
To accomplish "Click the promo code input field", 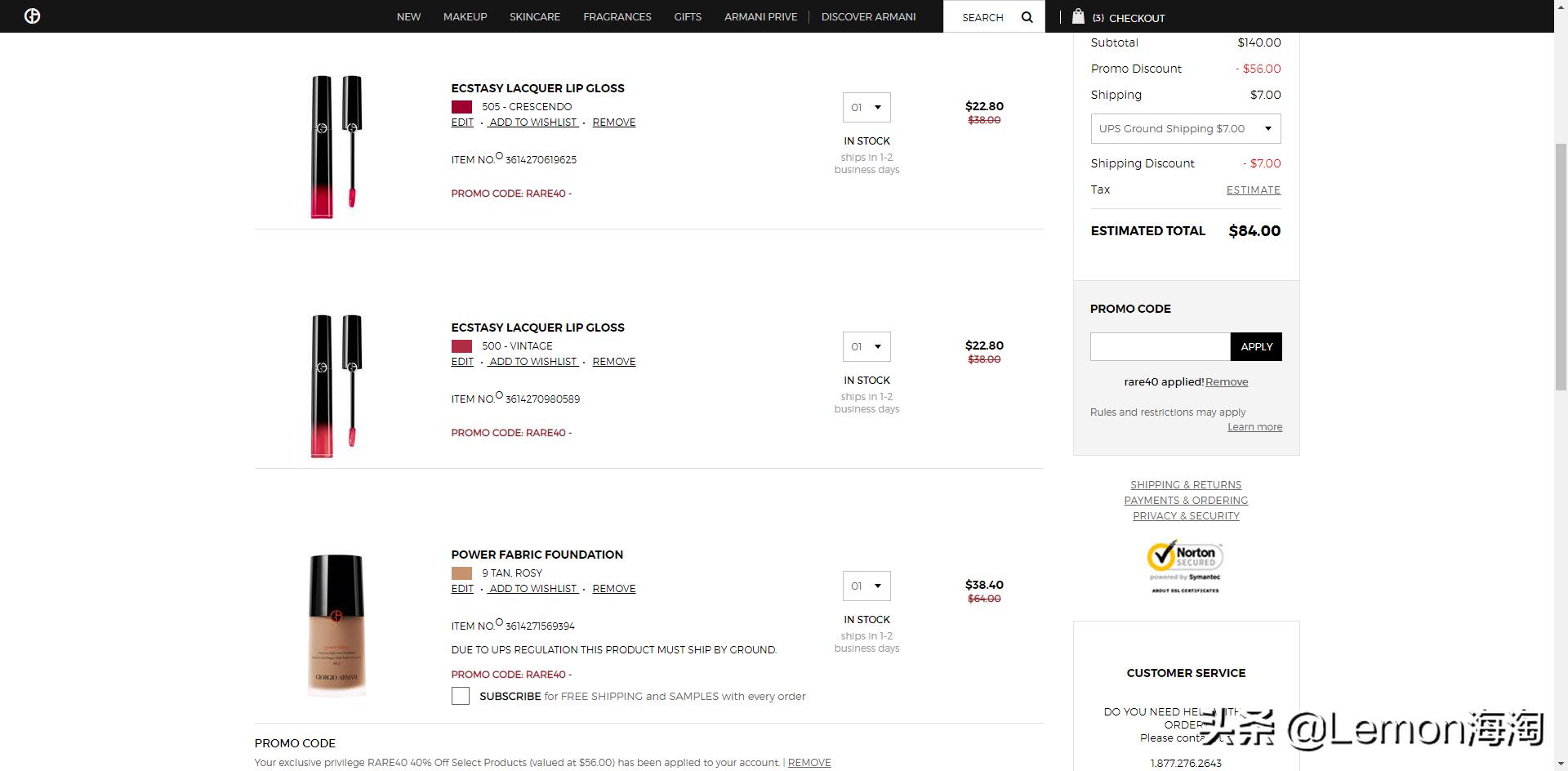I will tap(1160, 346).
